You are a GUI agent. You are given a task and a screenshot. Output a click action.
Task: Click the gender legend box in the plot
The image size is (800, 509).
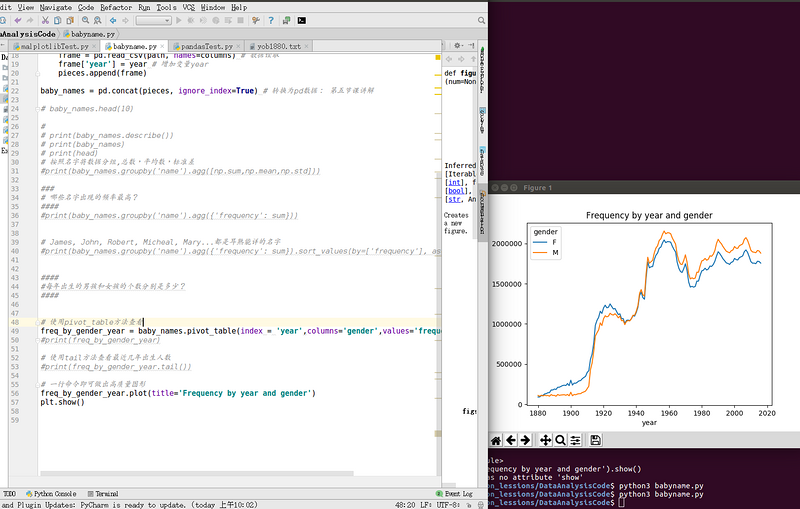(x=545, y=243)
